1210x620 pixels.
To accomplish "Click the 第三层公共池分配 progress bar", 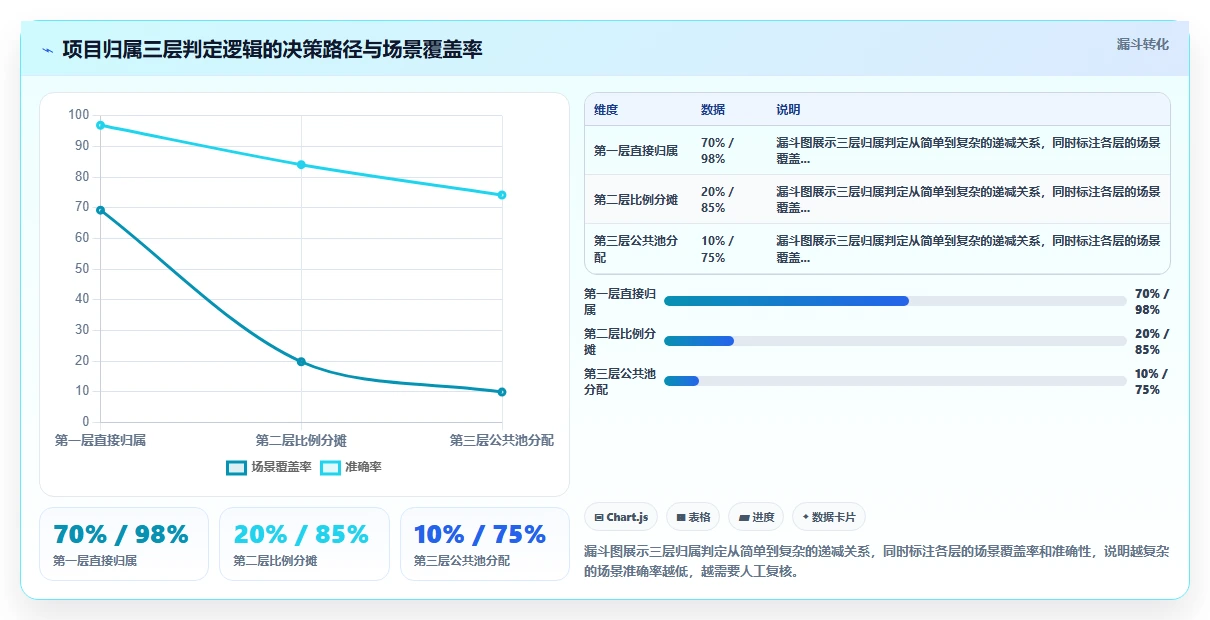I will coord(895,381).
